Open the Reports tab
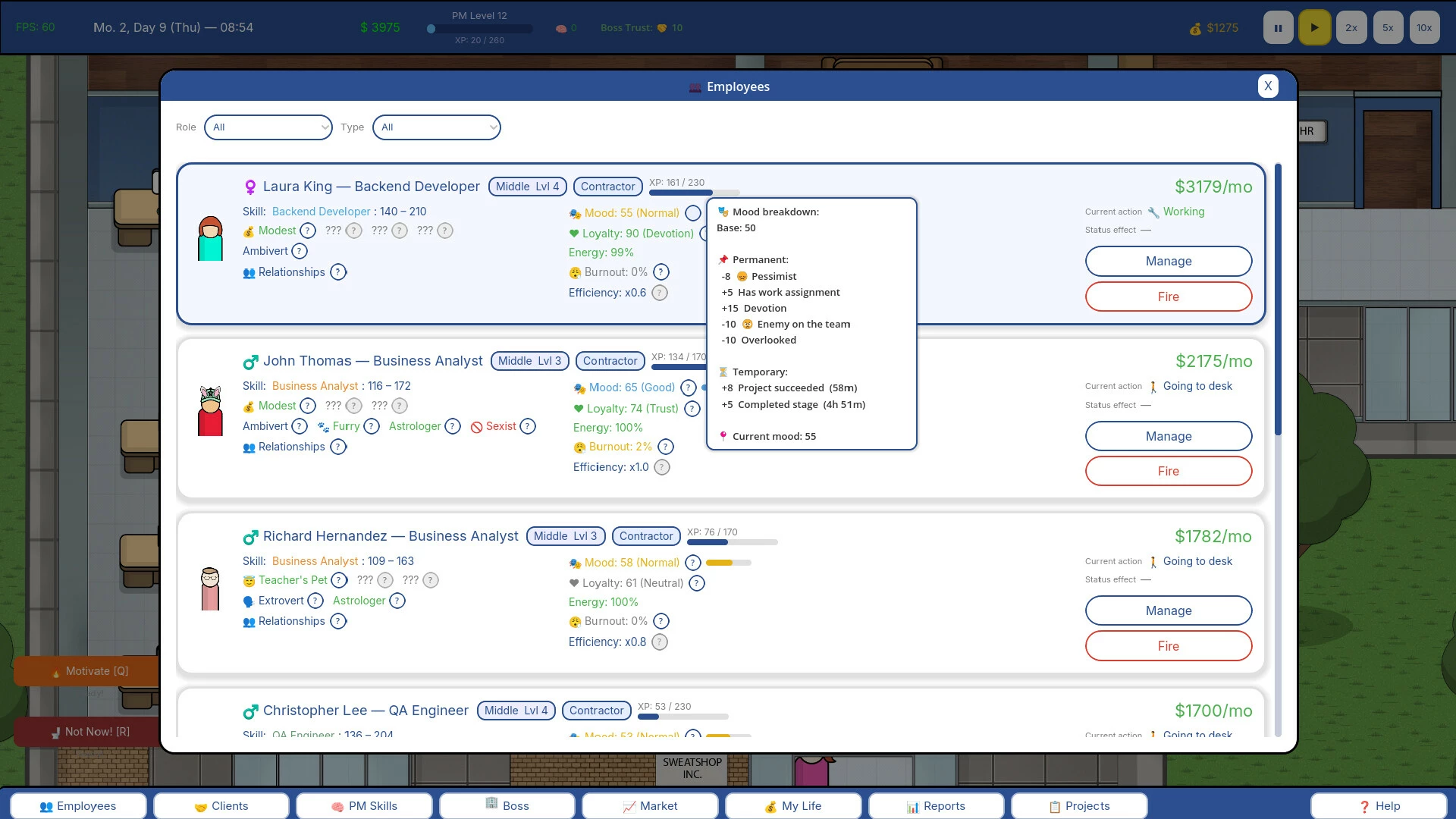Image resolution: width=1456 pixels, height=819 pixels. [936, 806]
